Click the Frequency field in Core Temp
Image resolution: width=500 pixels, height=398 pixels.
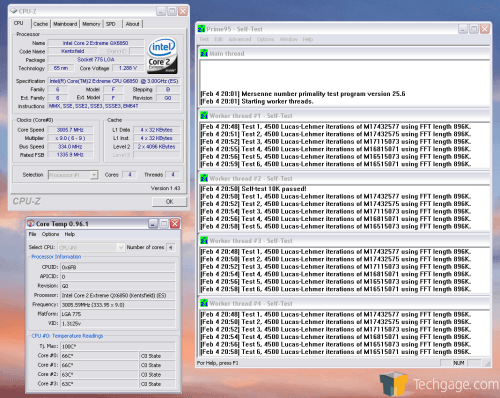pyautogui.click(x=118, y=305)
